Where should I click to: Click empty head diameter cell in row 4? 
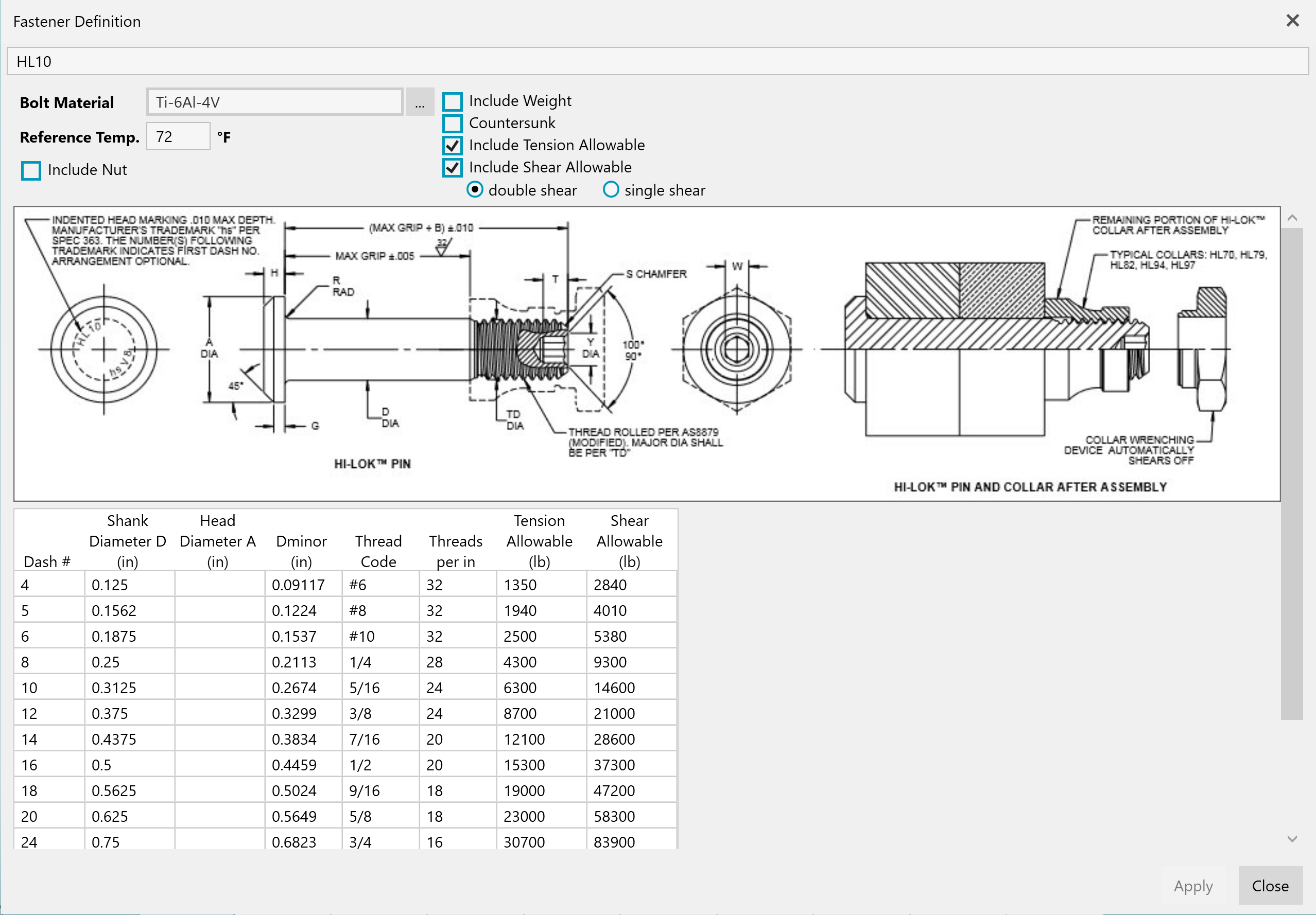tap(219, 585)
